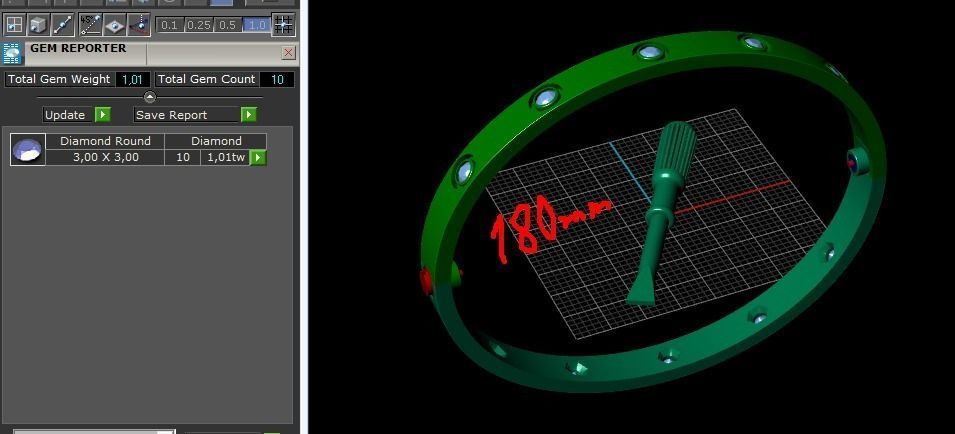955x434 pixels.
Task: Click the Save Report label button
Action: [x=186, y=114]
